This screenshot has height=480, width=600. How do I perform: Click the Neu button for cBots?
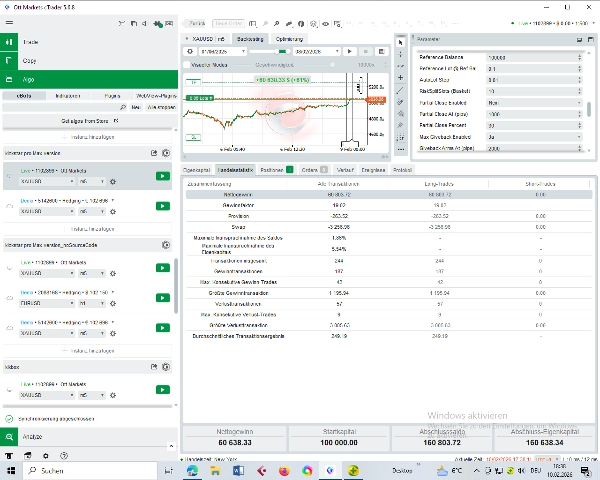tap(136, 107)
